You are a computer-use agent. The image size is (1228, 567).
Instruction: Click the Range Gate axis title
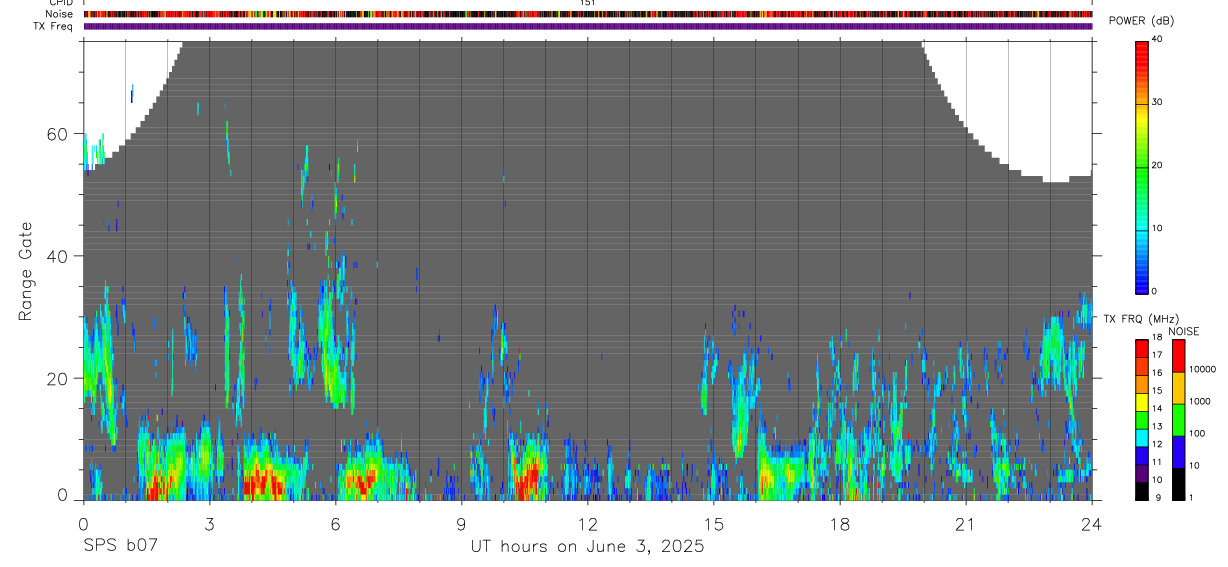click(x=26, y=271)
